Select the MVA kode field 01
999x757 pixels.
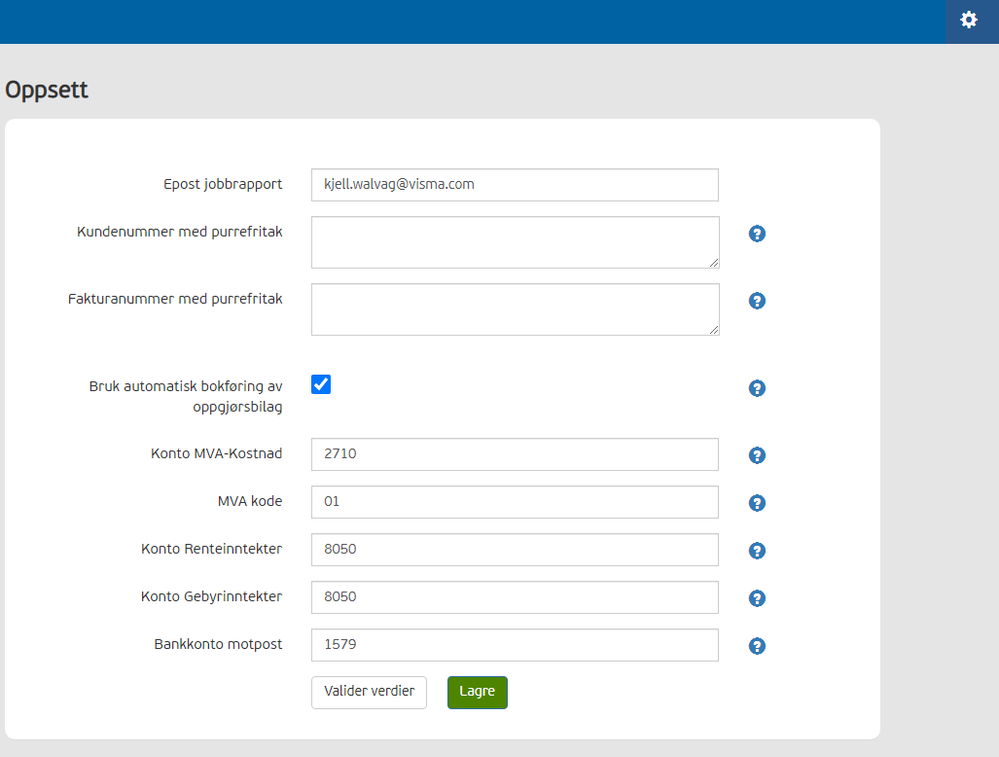(515, 502)
